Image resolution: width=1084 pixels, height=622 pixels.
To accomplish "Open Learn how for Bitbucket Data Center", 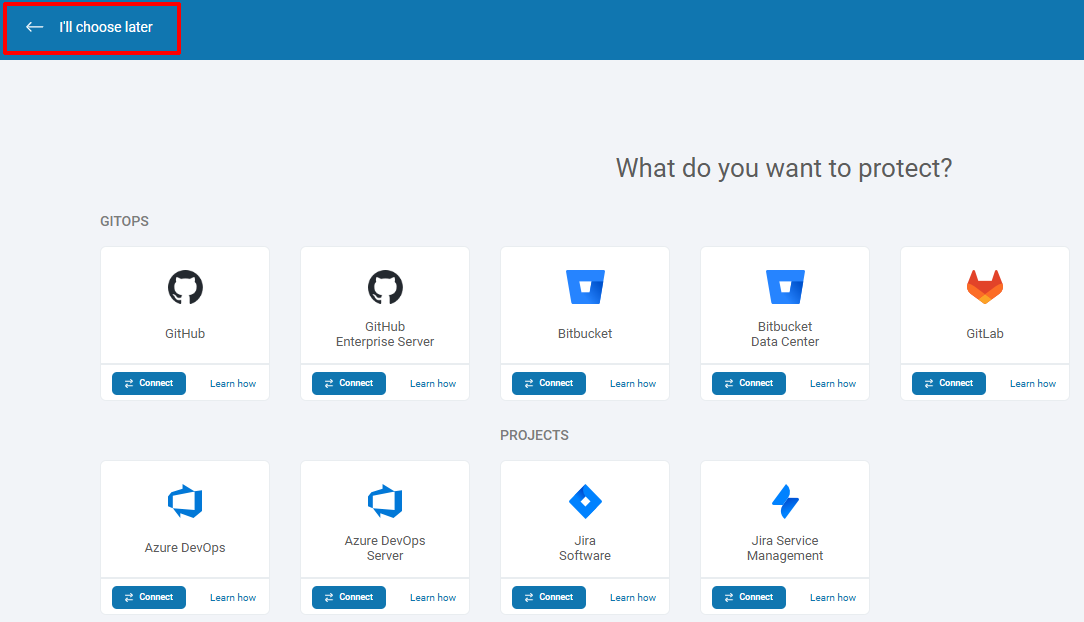I will point(833,384).
